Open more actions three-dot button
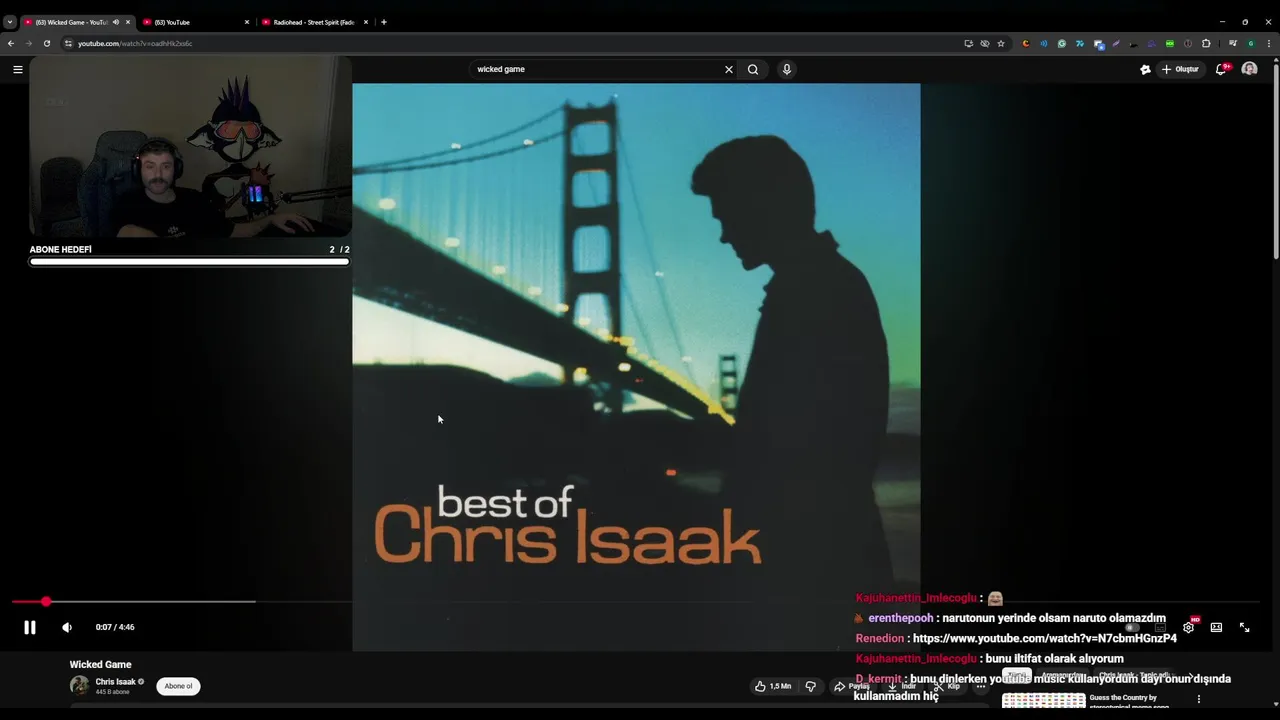 [x=981, y=686]
